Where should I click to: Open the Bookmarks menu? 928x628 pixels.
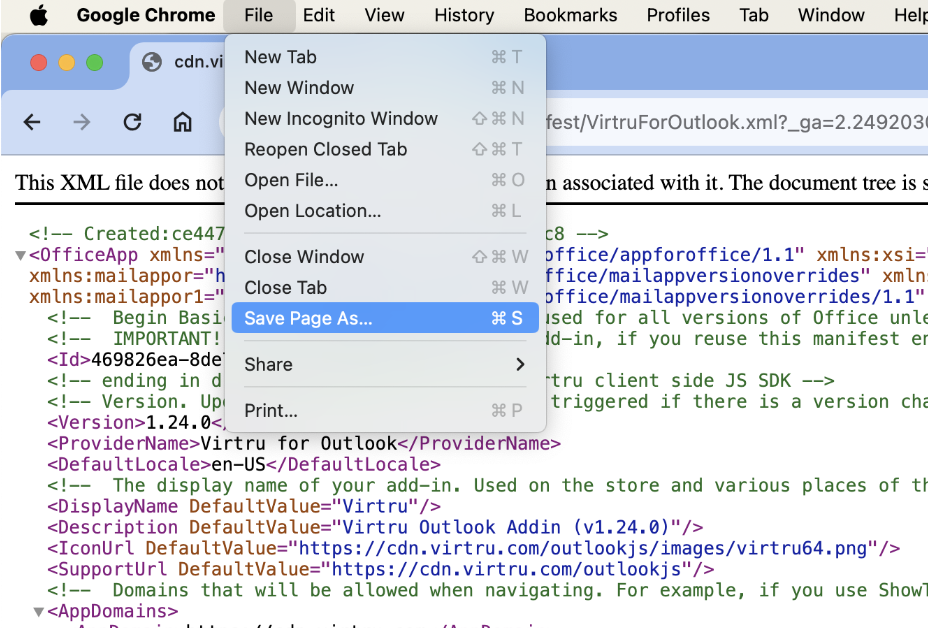coord(570,15)
